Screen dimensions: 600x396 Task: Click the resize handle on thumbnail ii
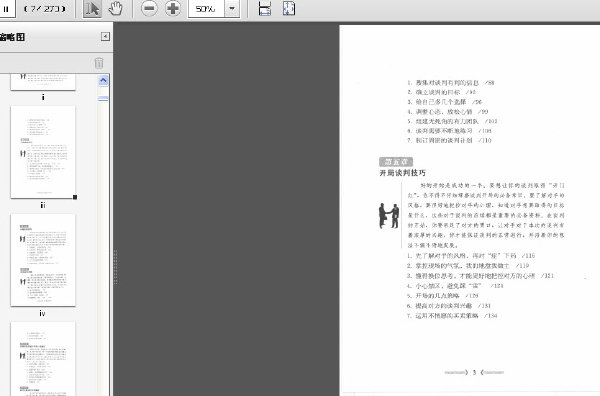75,197
